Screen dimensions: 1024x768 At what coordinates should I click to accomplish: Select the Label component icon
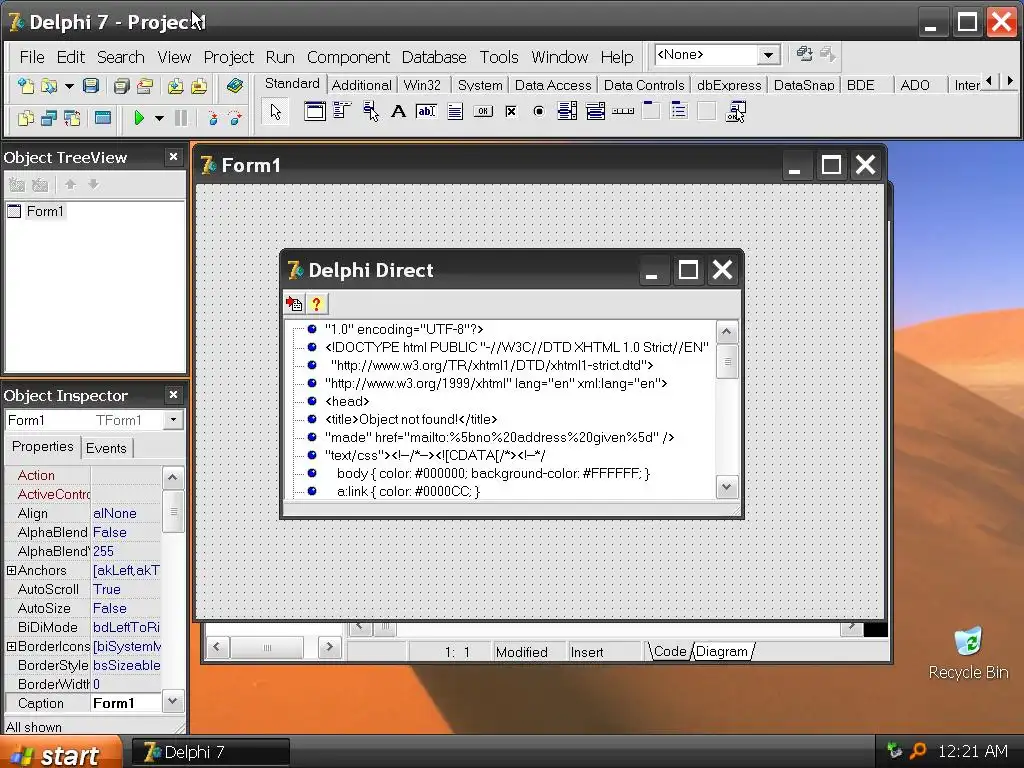398,112
